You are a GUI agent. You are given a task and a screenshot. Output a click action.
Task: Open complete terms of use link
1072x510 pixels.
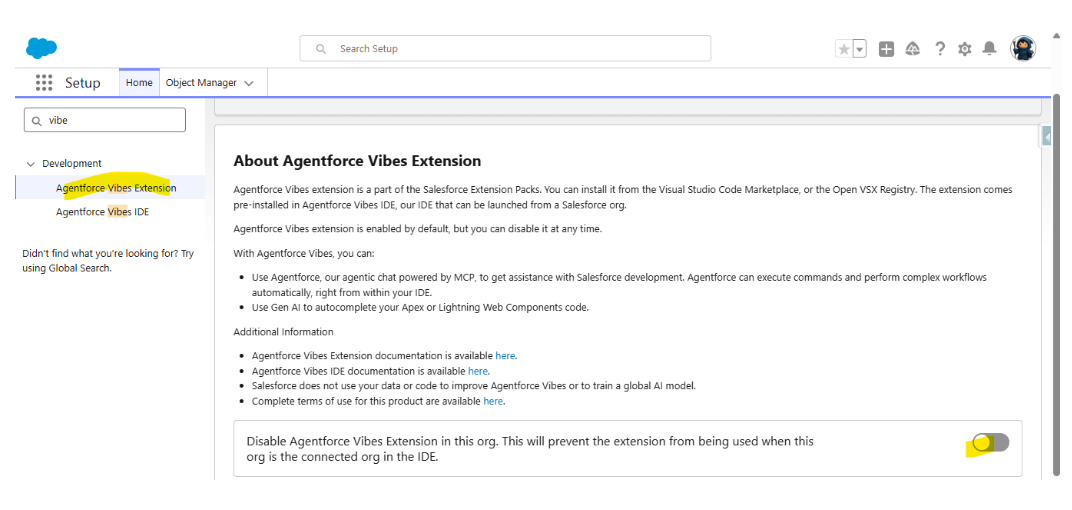tap(493, 401)
